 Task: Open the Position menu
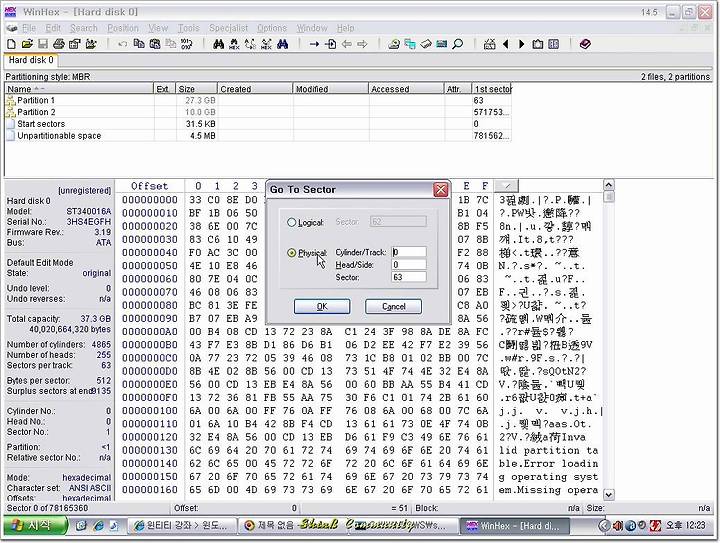[123, 28]
